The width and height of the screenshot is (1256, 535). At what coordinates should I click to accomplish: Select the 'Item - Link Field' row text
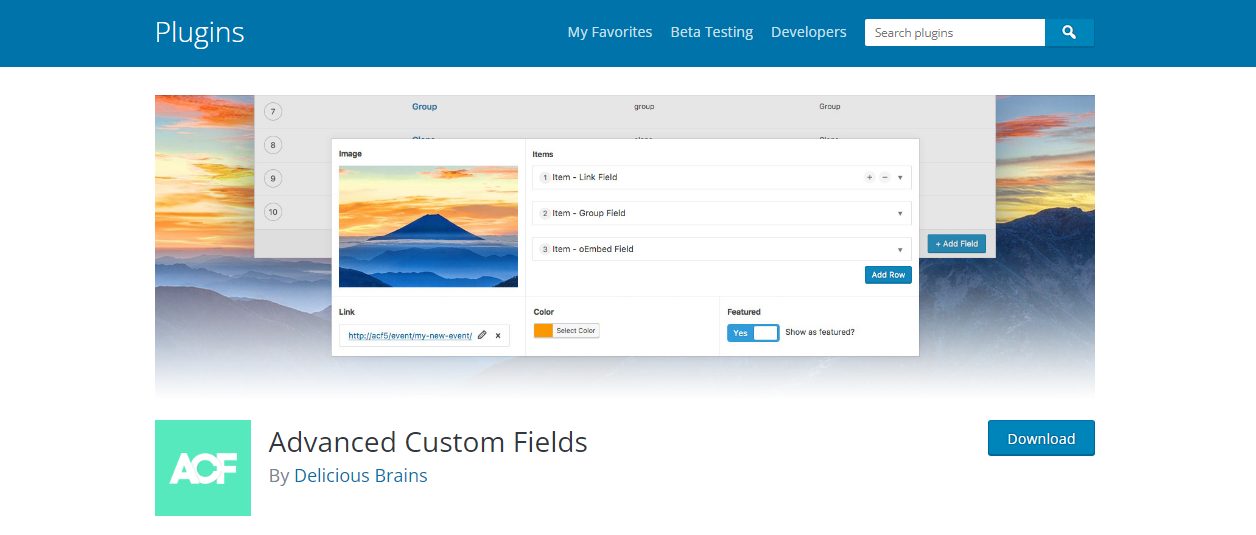[x=585, y=177]
